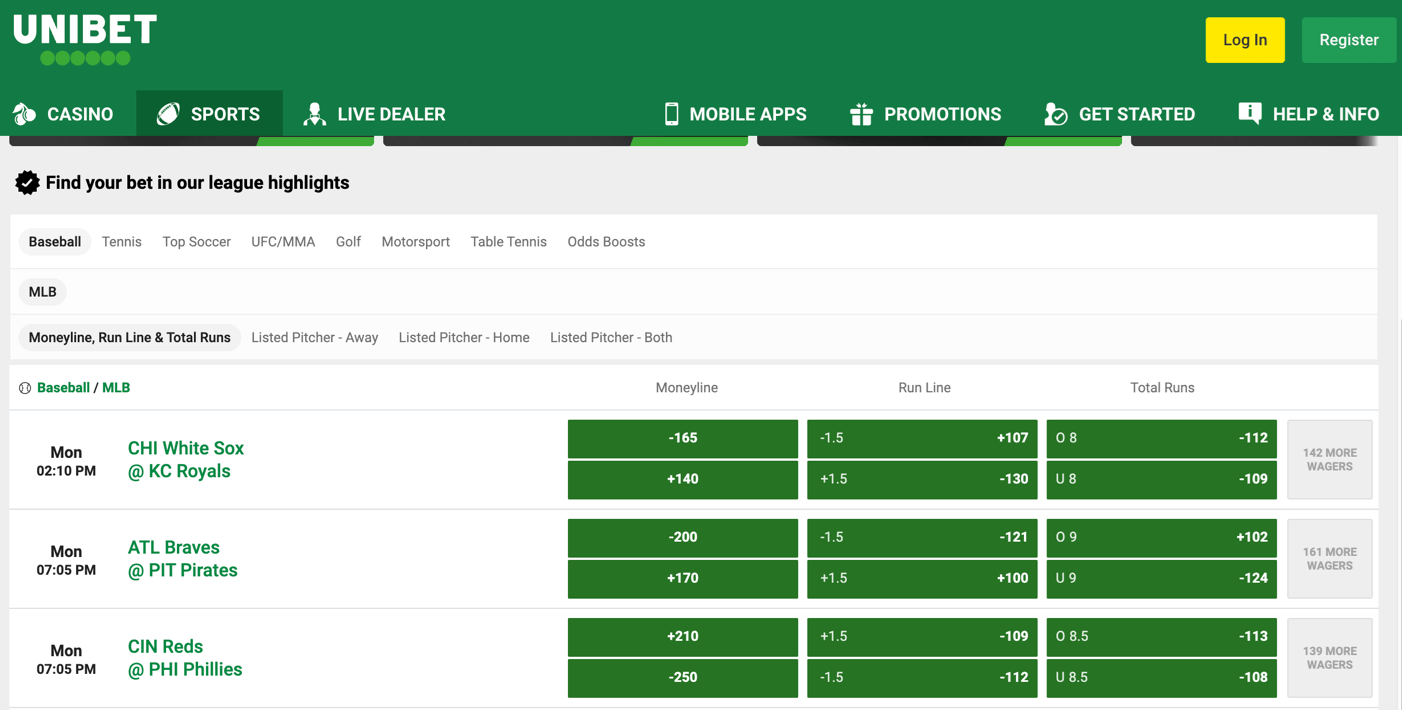
Task: Click the Promotions gift icon
Action: click(861, 114)
